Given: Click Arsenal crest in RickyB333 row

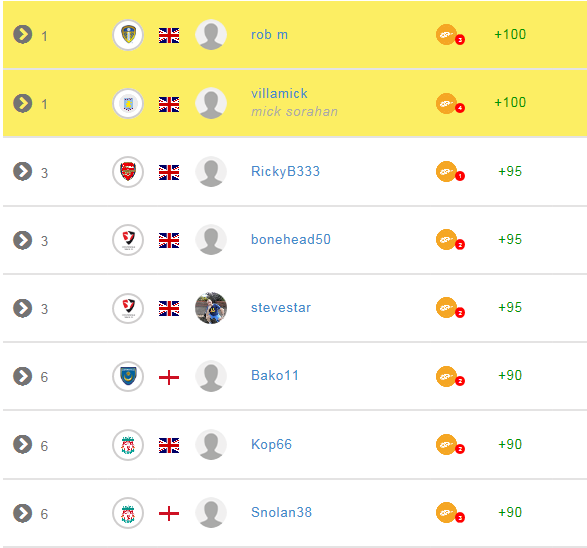Looking at the screenshot, I should [128, 172].
